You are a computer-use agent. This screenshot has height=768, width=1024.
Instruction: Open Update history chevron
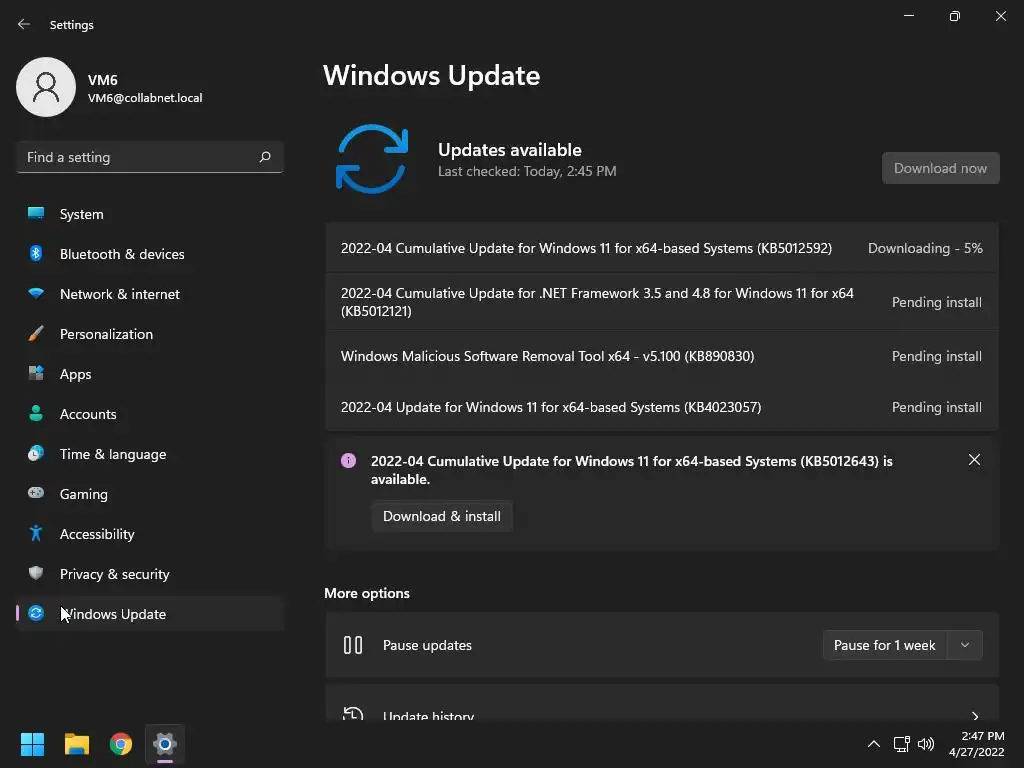pyautogui.click(x=974, y=716)
